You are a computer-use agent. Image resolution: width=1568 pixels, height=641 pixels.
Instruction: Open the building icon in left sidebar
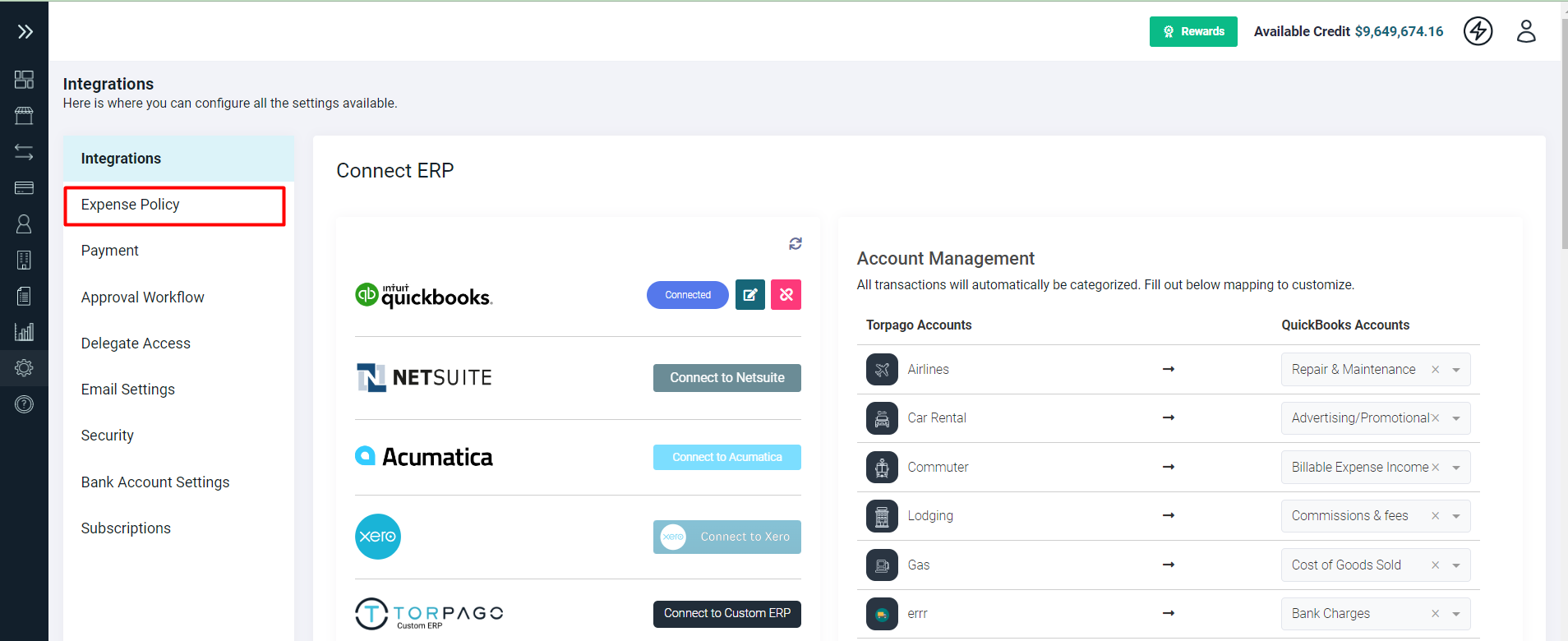(x=24, y=260)
